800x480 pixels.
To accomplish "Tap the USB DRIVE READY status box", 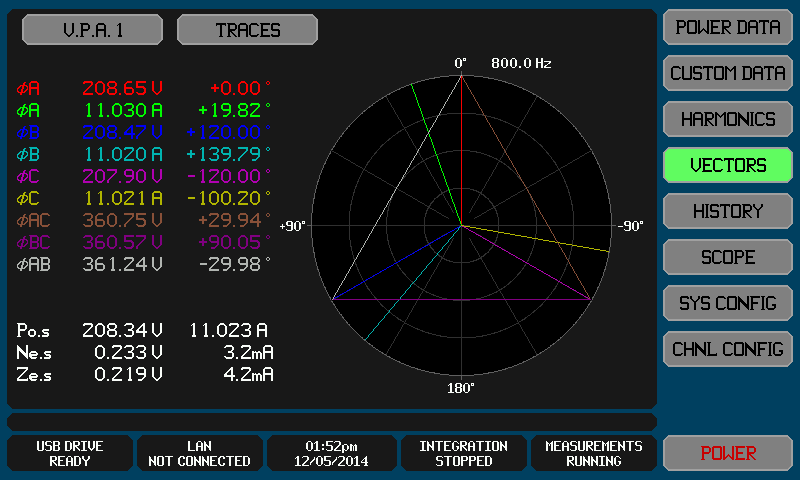I will point(70,453).
